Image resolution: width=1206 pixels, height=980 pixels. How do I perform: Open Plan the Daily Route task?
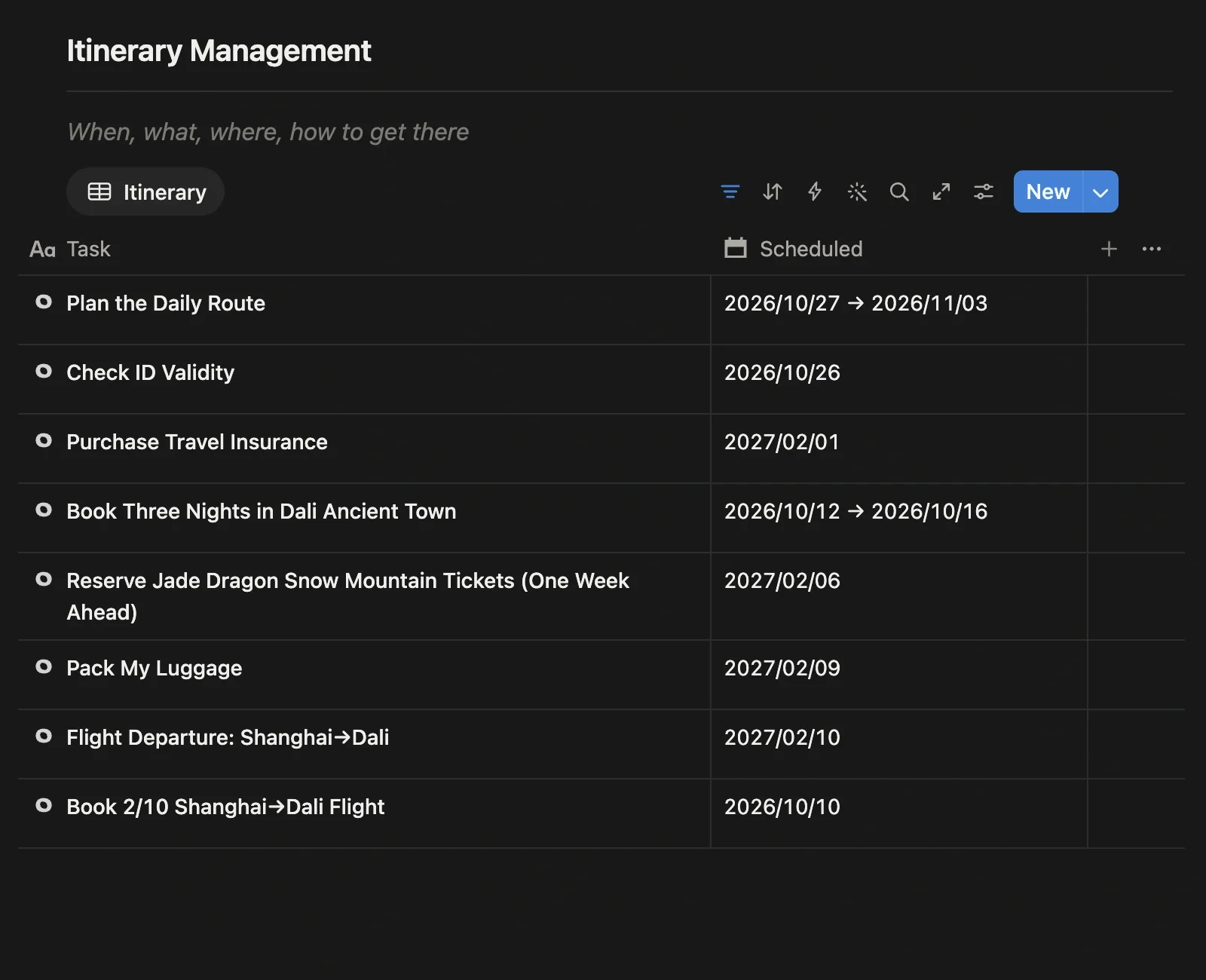[166, 303]
